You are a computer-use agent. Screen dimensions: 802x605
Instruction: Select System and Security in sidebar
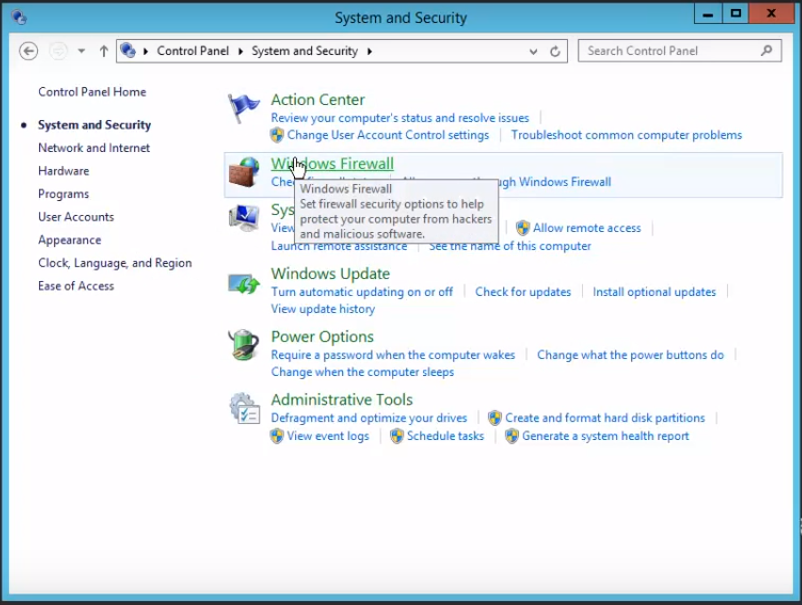point(95,125)
